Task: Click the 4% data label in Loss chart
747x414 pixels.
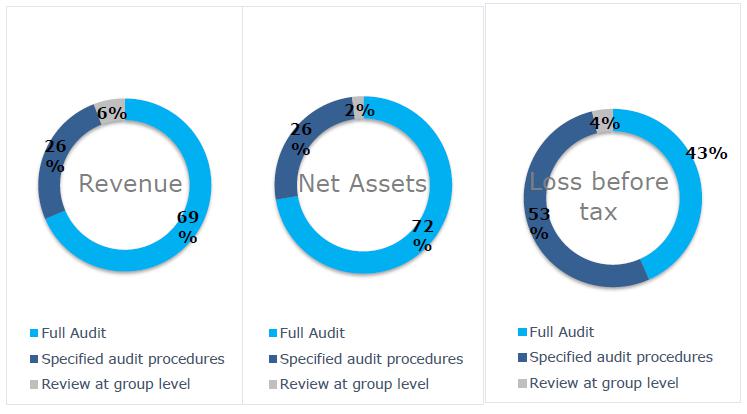Action: [605, 123]
